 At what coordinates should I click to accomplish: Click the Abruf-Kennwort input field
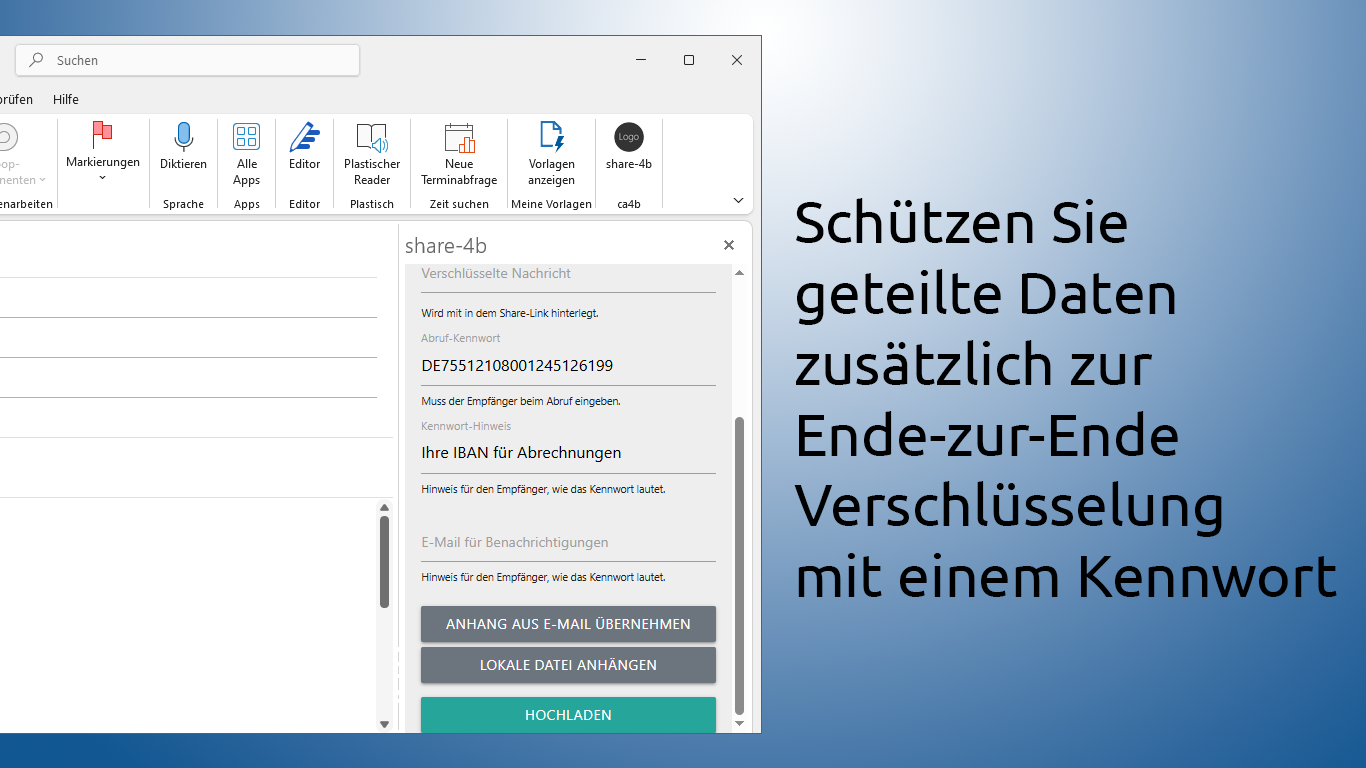[568, 365]
